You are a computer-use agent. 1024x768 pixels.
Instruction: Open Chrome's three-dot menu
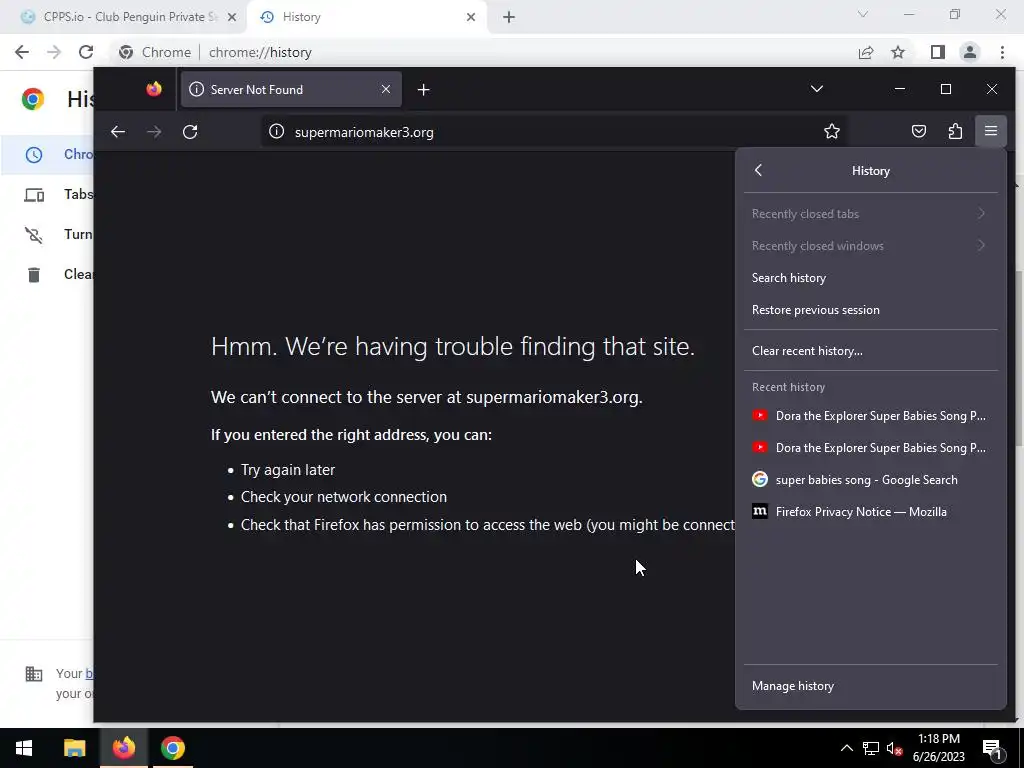pos(1002,52)
